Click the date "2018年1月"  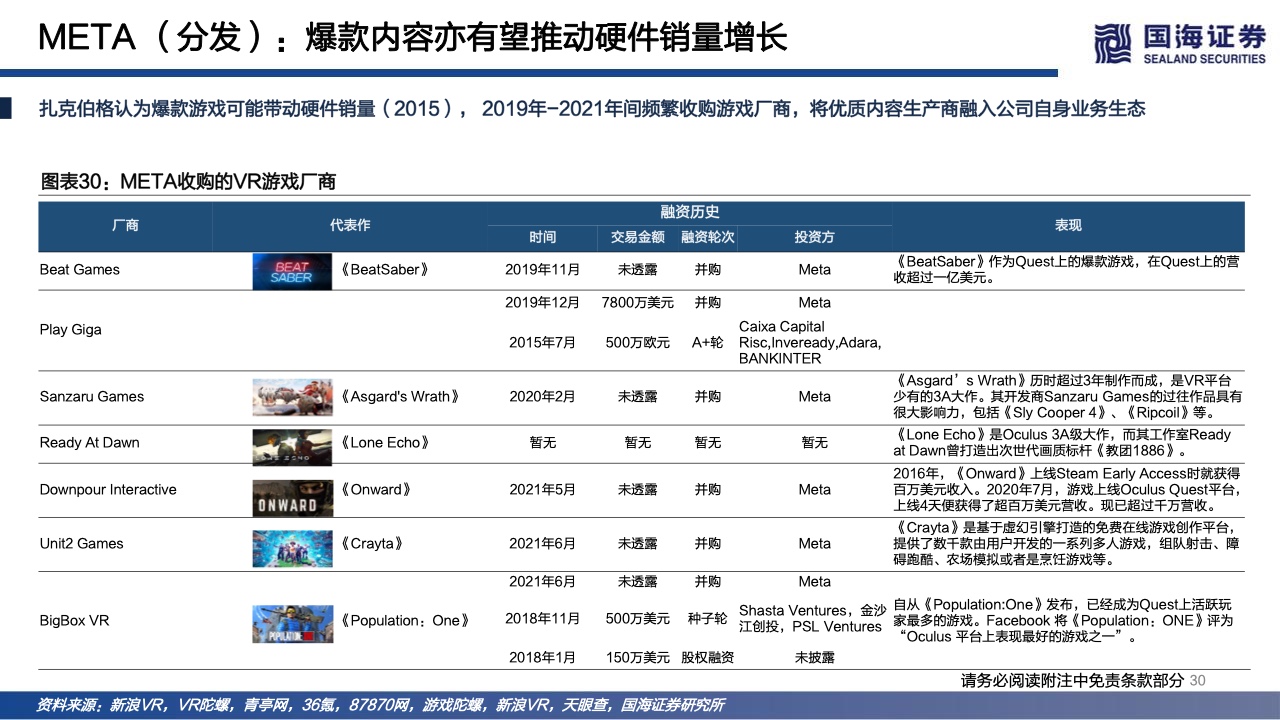point(543,658)
